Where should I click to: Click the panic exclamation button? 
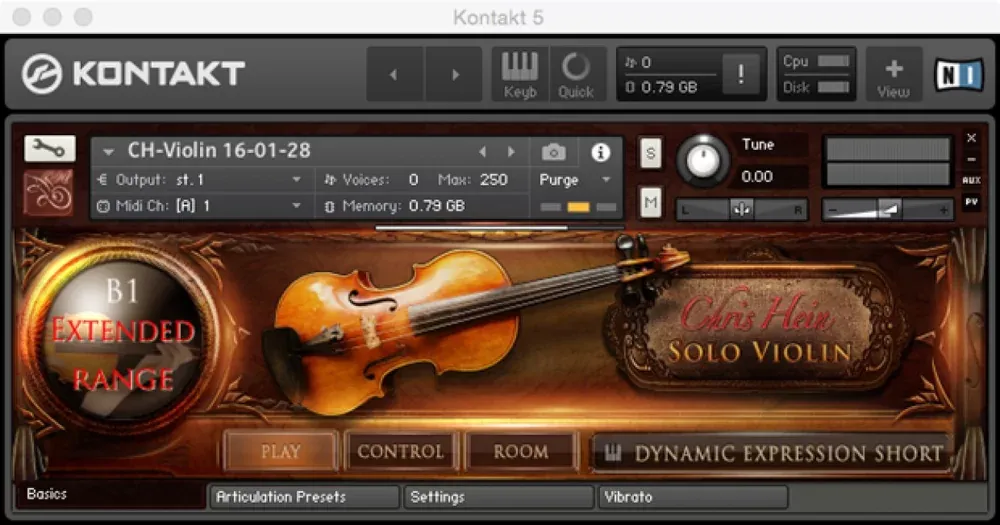[x=740, y=75]
